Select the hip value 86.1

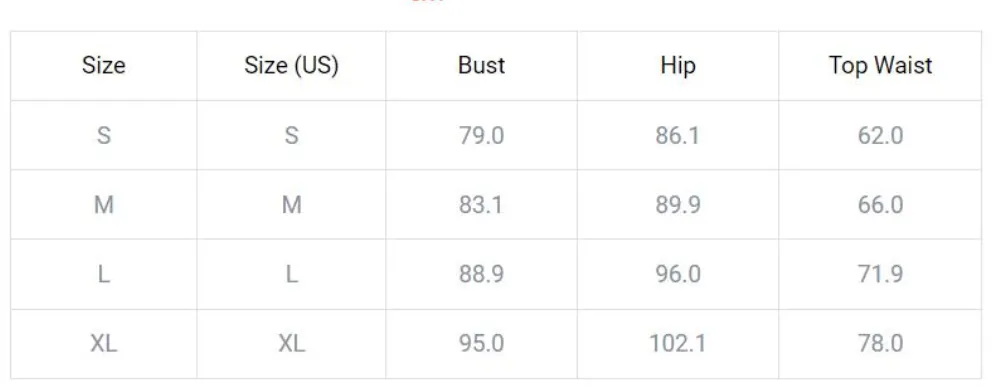pyautogui.click(x=678, y=135)
